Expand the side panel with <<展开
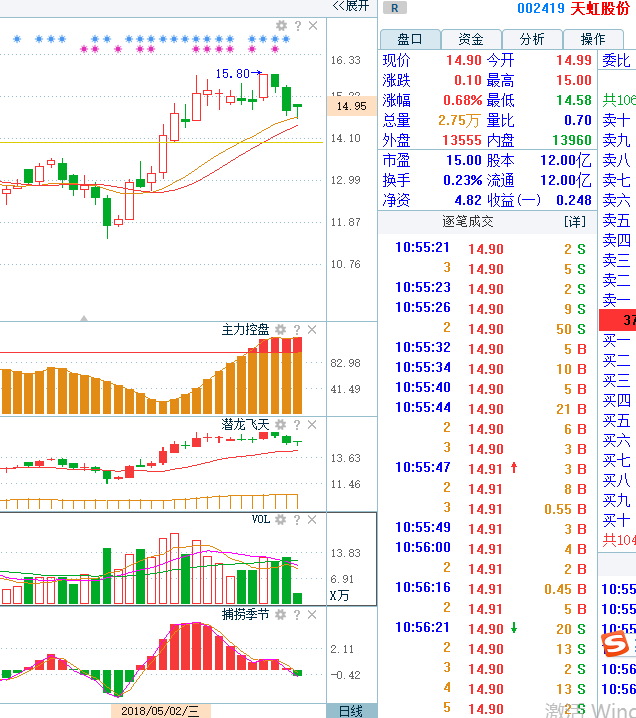636x718 pixels. [351, 6]
